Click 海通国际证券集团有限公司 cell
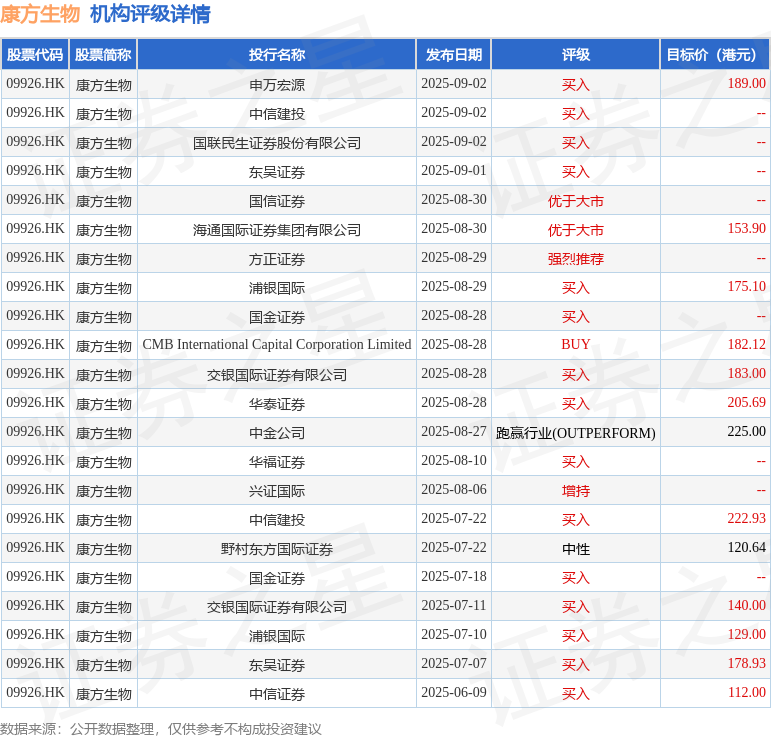The height and width of the screenshot is (738, 771). pos(277,230)
